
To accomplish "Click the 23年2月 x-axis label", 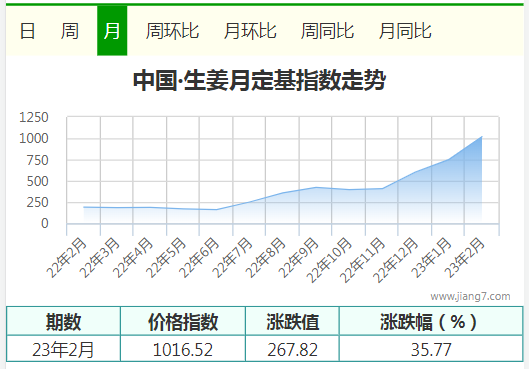I will (x=464, y=258).
